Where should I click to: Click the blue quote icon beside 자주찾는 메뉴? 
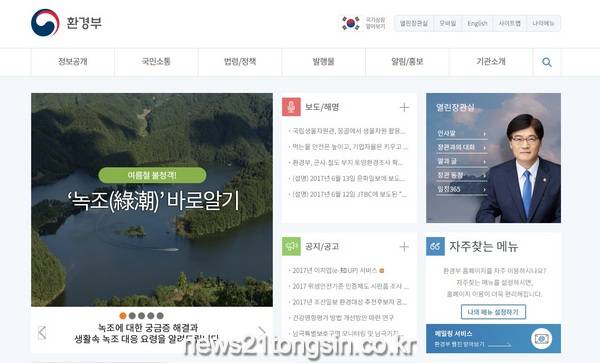pyautogui.click(x=435, y=246)
